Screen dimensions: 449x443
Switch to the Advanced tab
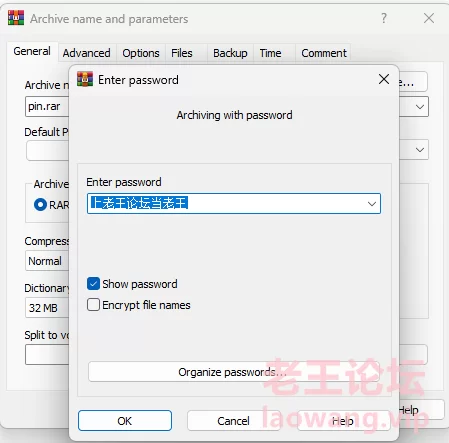(x=87, y=53)
